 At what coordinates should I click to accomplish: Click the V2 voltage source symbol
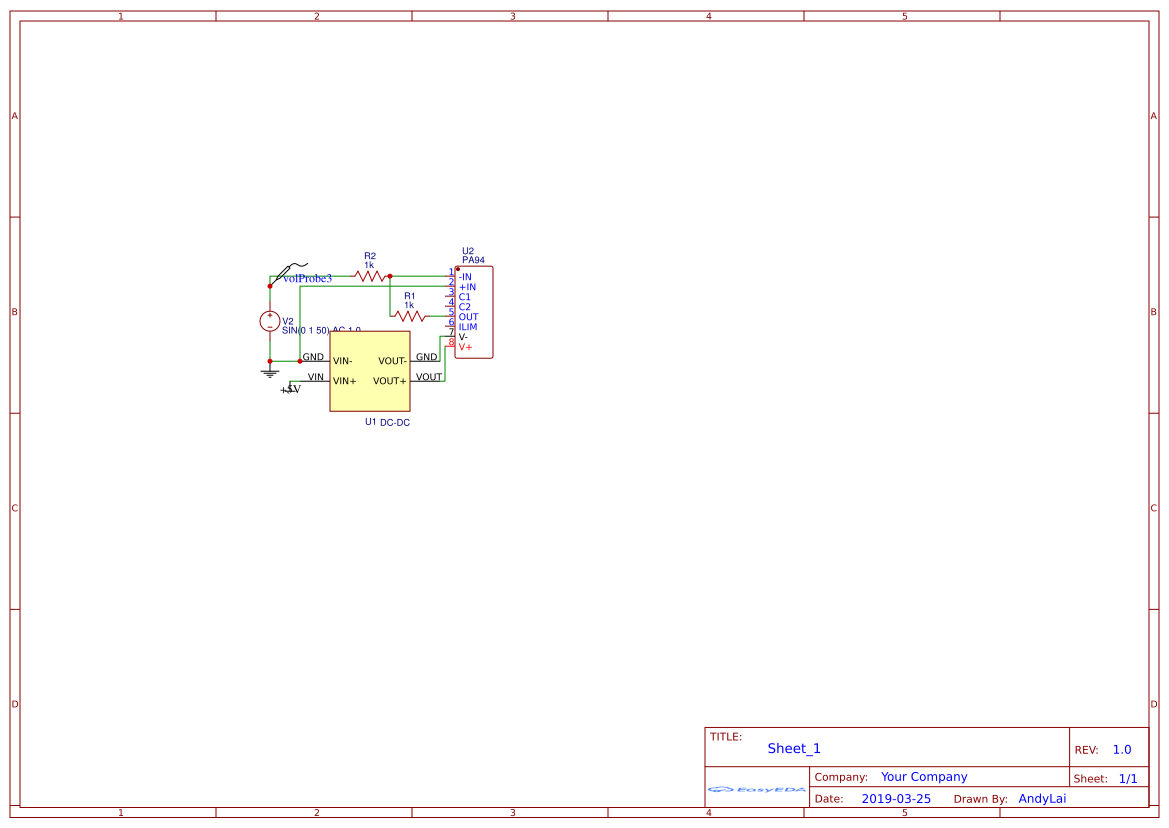270,321
